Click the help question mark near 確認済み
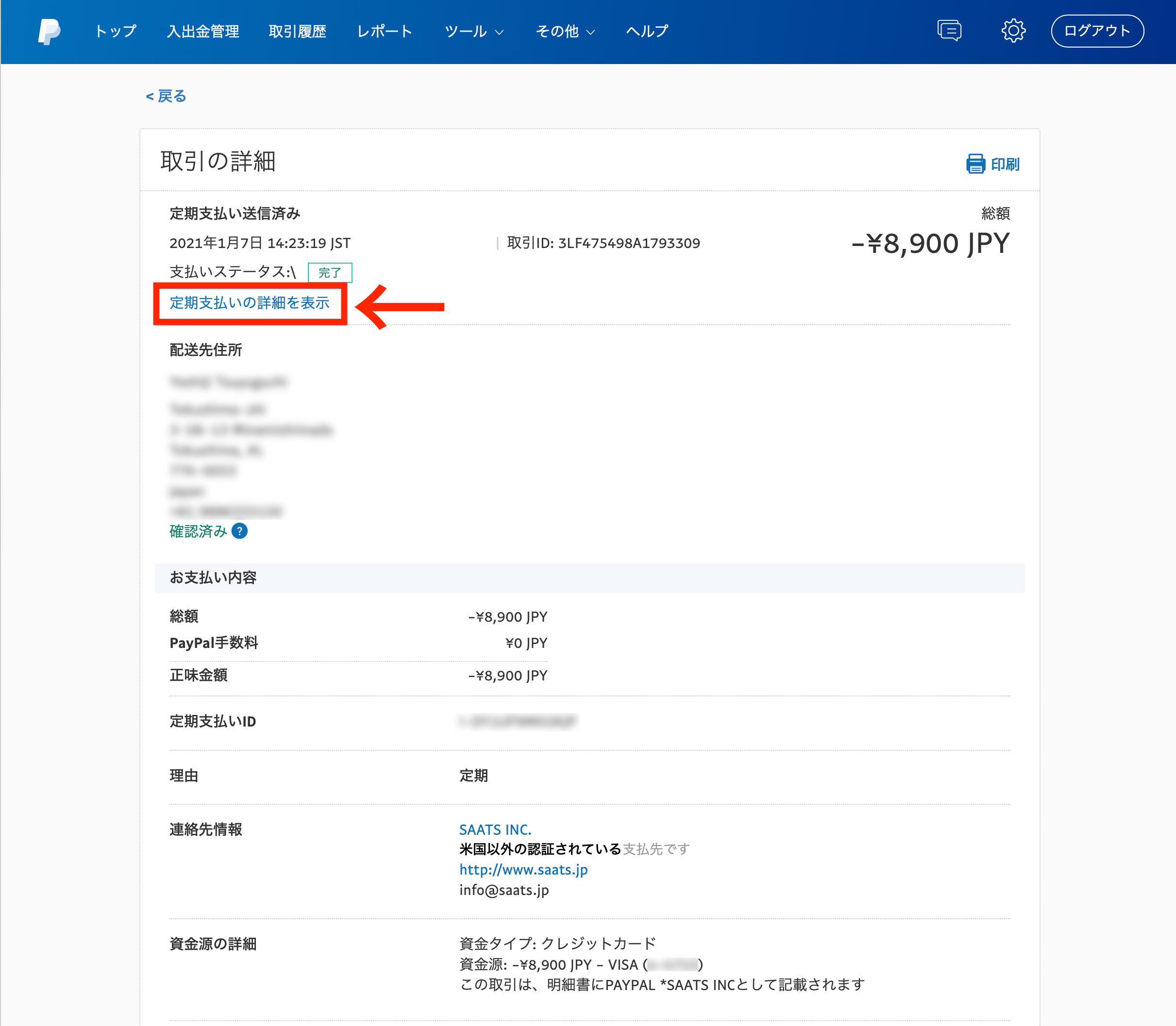 tap(240, 531)
